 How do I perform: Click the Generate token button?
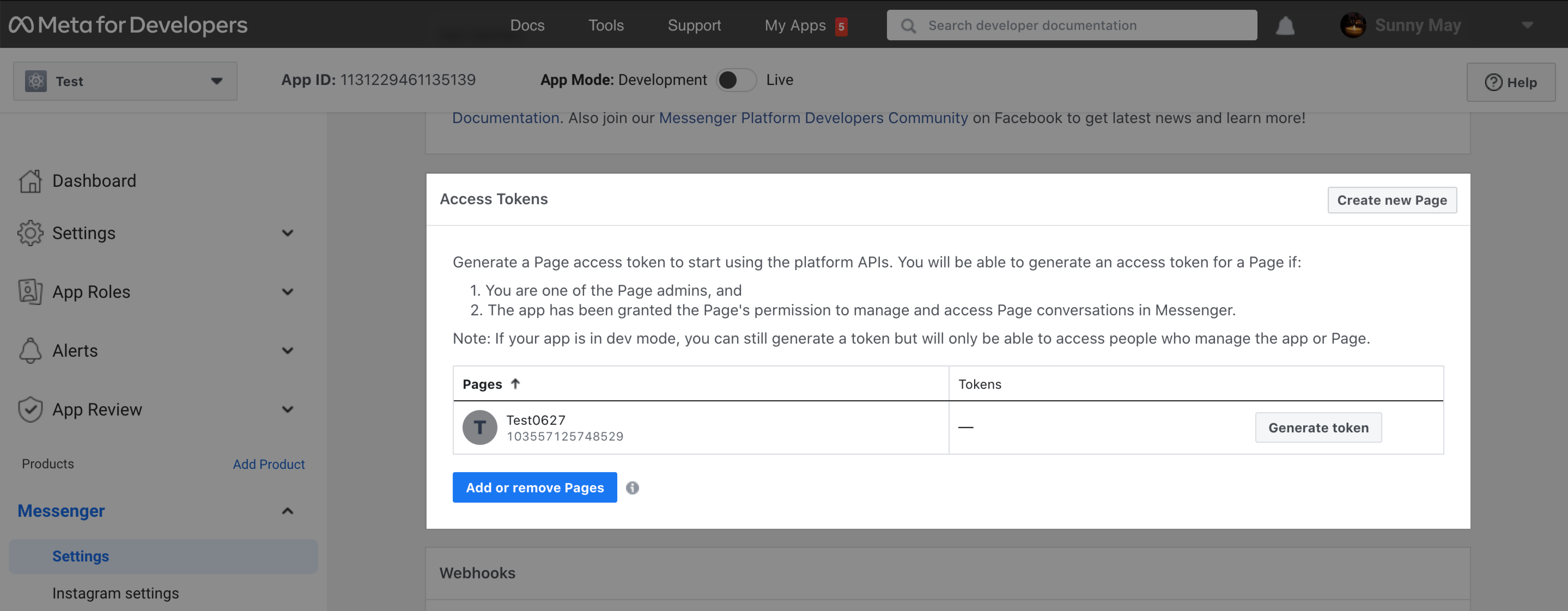click(1318, 428)
